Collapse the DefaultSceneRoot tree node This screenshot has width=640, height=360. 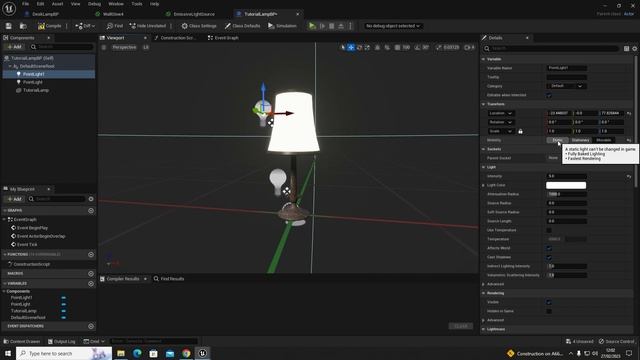(x=10, y=66)
